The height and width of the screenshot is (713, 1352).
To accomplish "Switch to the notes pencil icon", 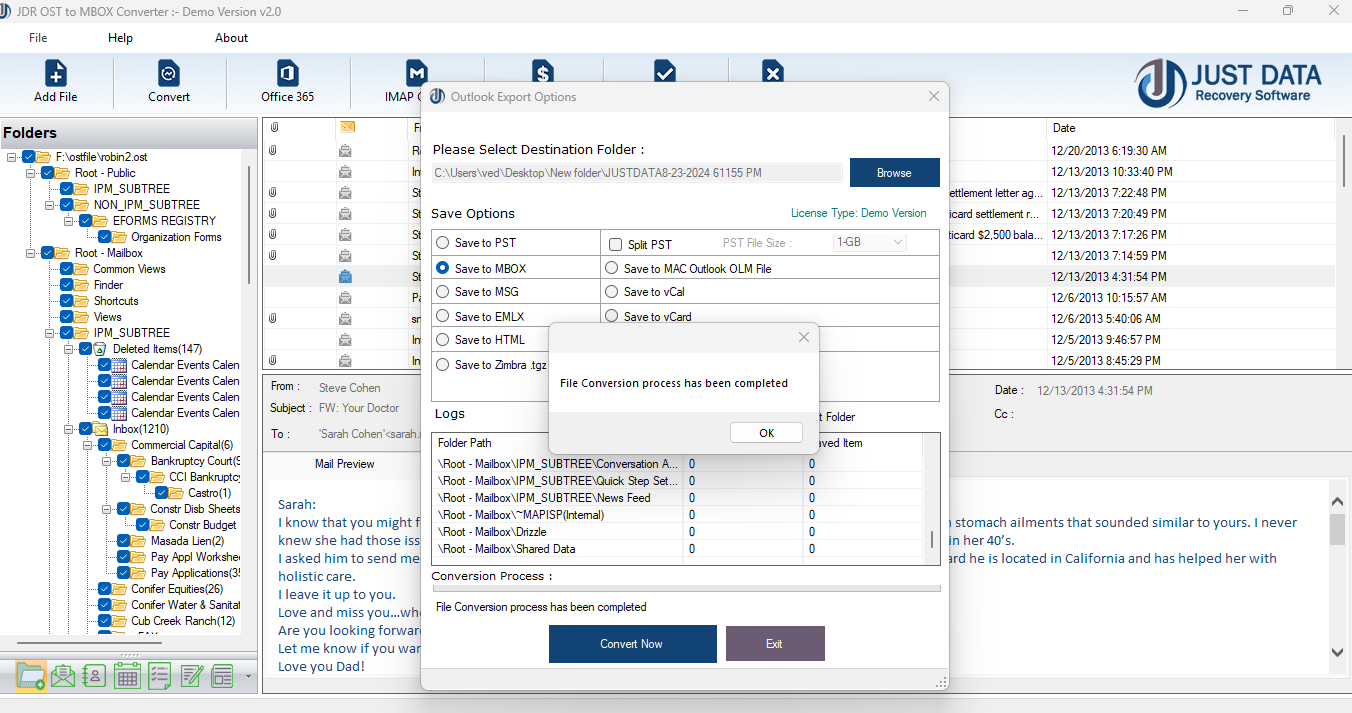I will pyautogui.click(x=191, y=676).
